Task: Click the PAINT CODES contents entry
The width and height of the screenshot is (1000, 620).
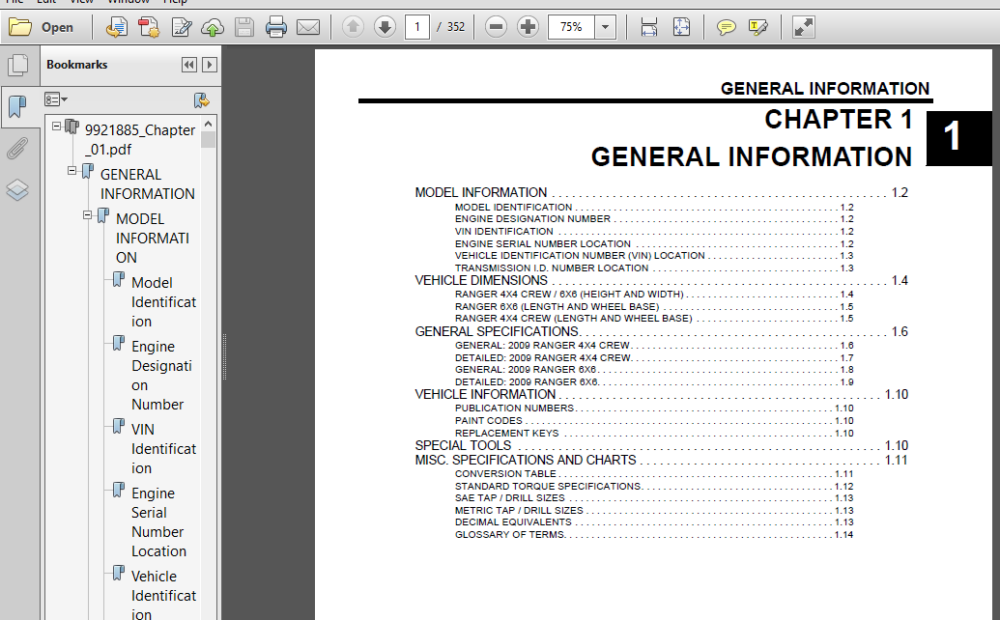Action: pos(489,420)
